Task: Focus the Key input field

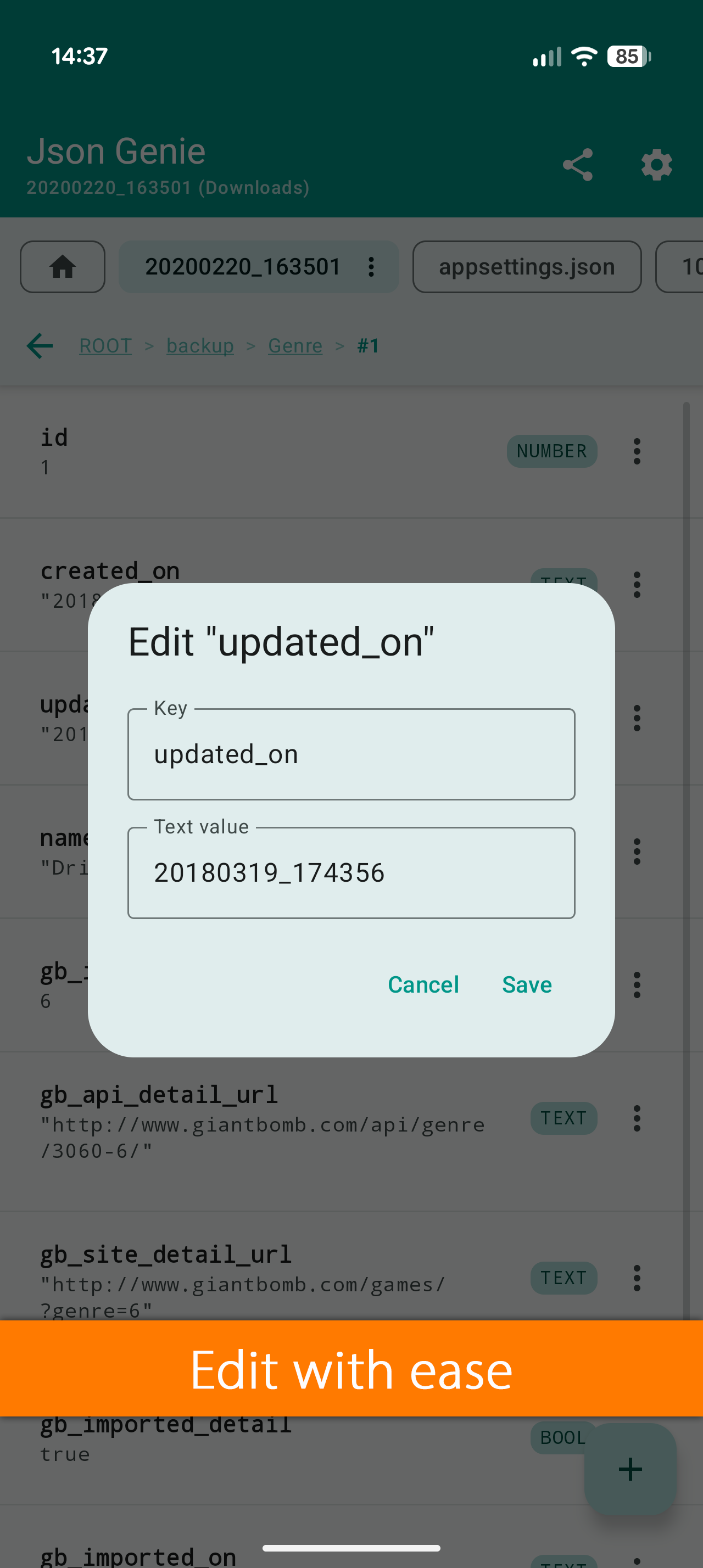Action: [351, 754]
